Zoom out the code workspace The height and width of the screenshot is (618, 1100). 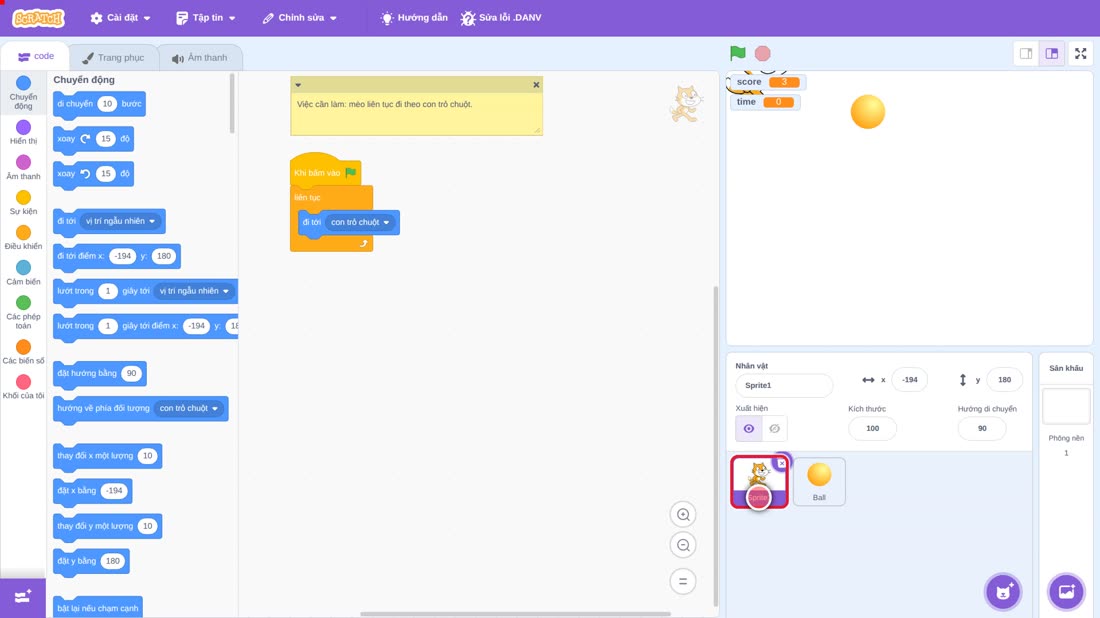683,545
